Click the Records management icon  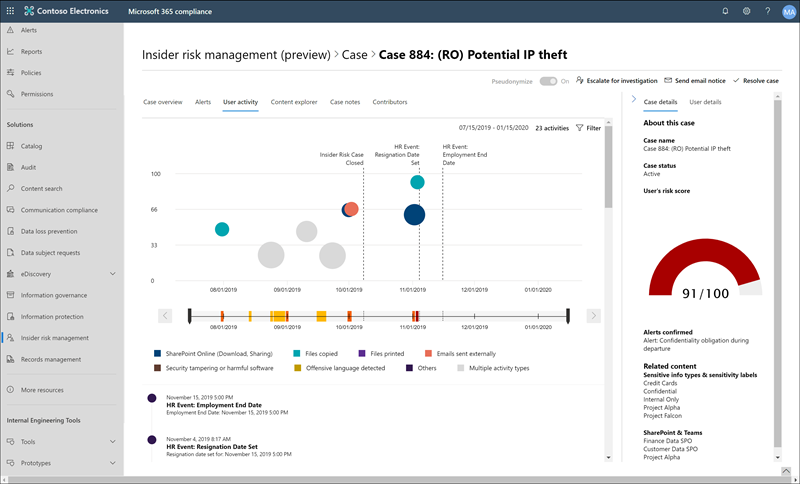(10, 358)
